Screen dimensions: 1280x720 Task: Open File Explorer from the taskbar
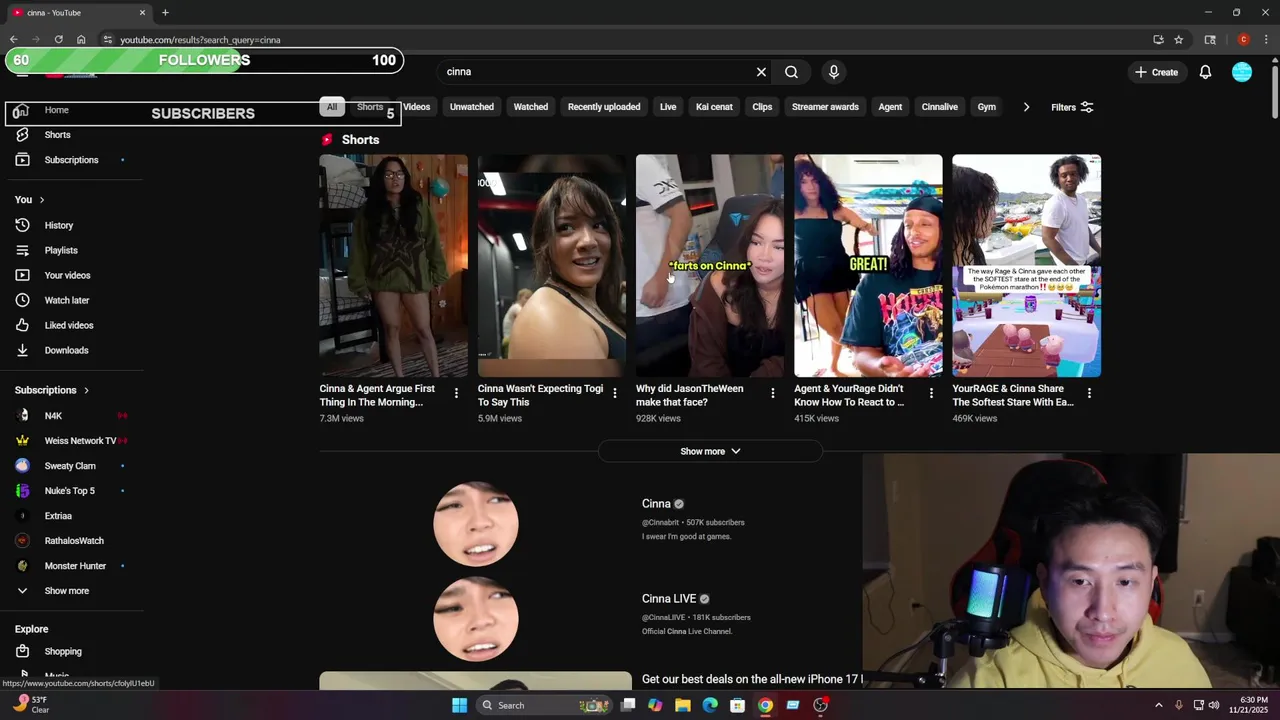pos(683,705)
